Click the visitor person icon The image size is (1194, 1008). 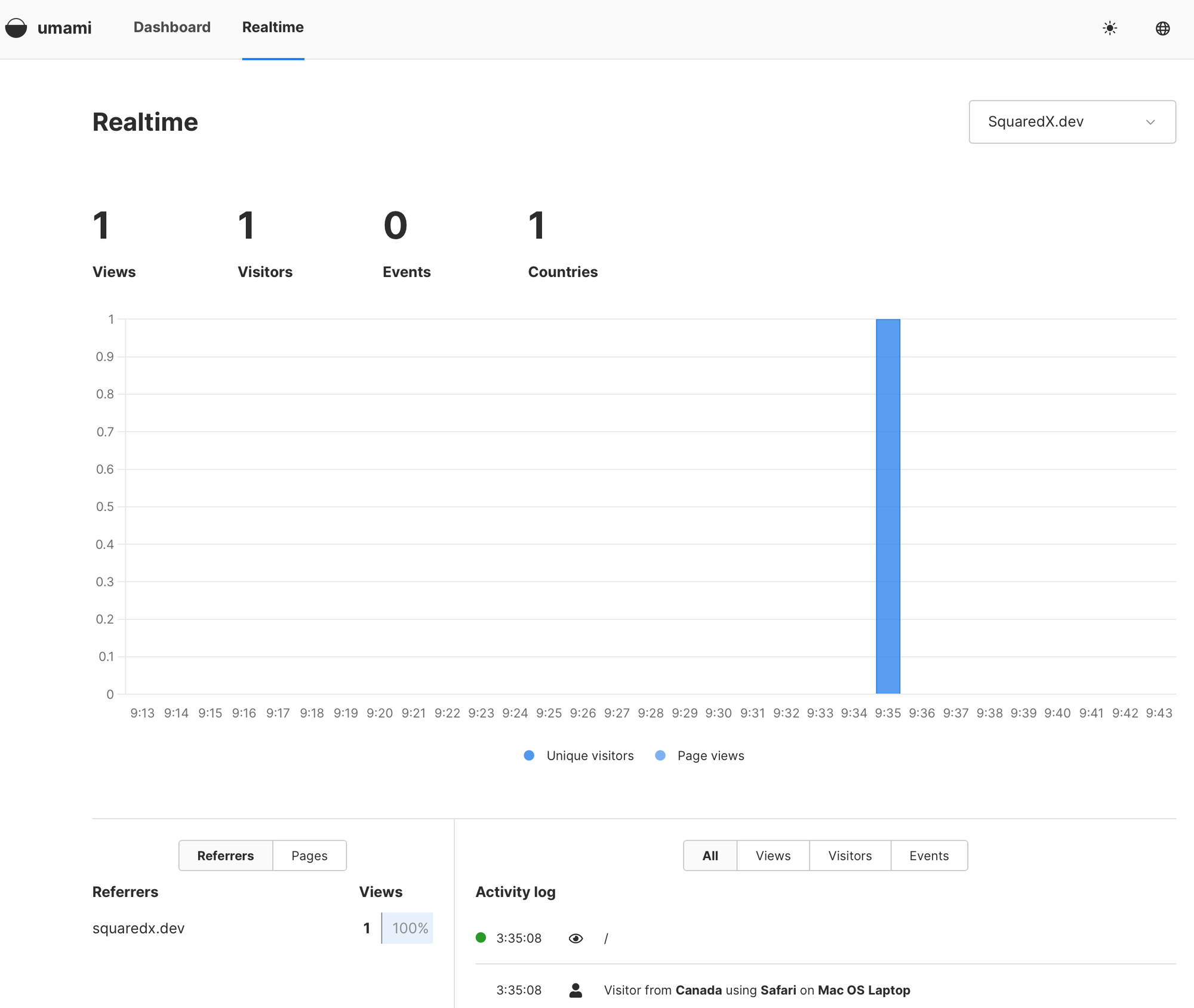click(576, 990)
